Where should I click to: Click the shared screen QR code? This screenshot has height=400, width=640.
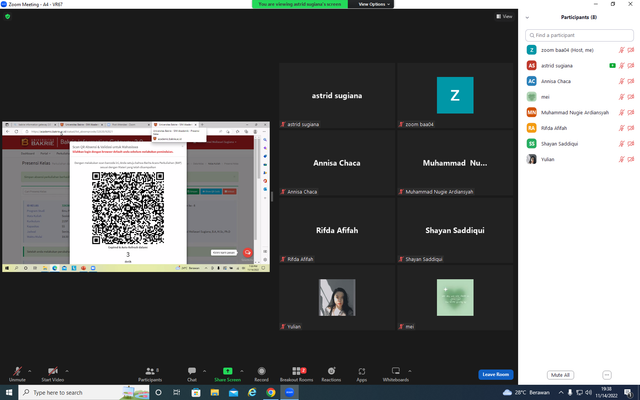pyautogui.click(x=128, y=208)
